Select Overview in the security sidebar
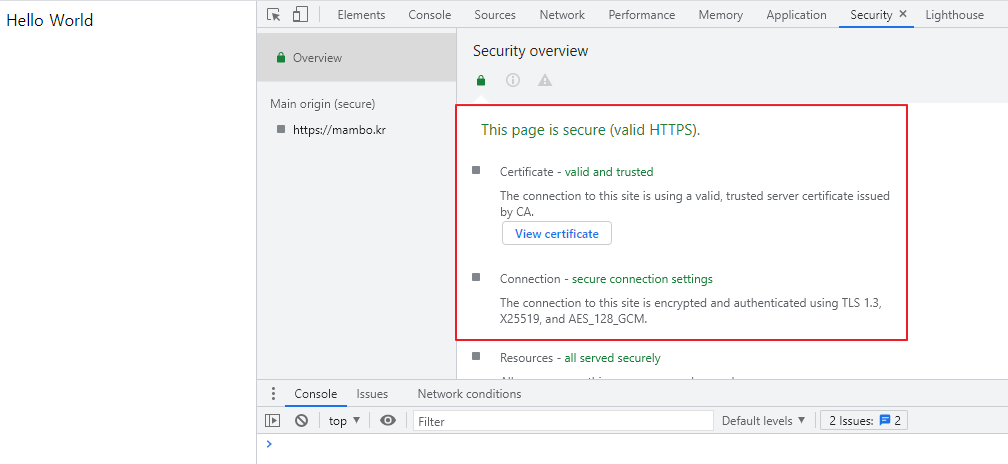Image resolution: width=1008 pixels, height=464 pixels. pos(317,58)
